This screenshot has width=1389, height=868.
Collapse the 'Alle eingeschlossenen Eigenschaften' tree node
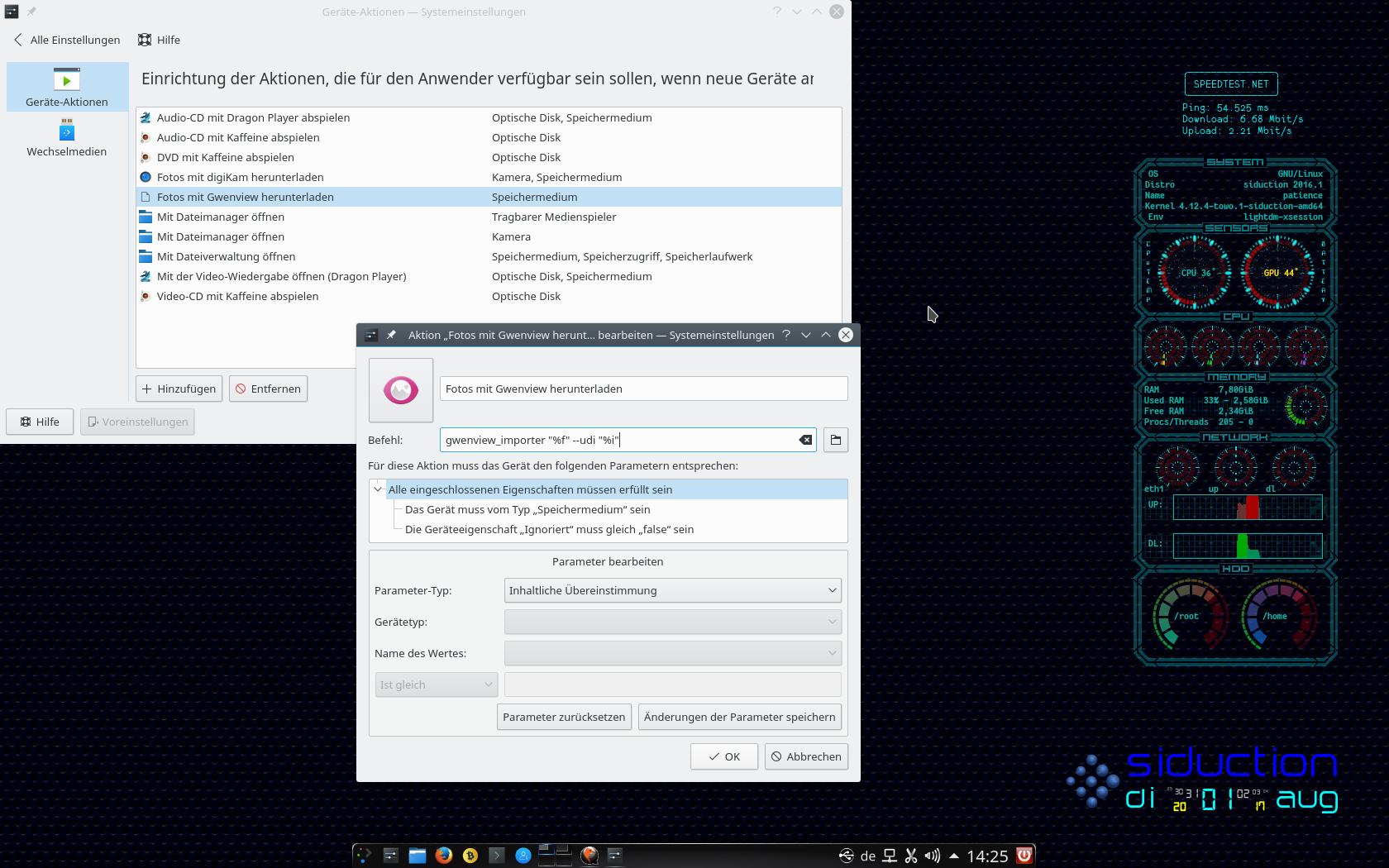click(378, 489)
